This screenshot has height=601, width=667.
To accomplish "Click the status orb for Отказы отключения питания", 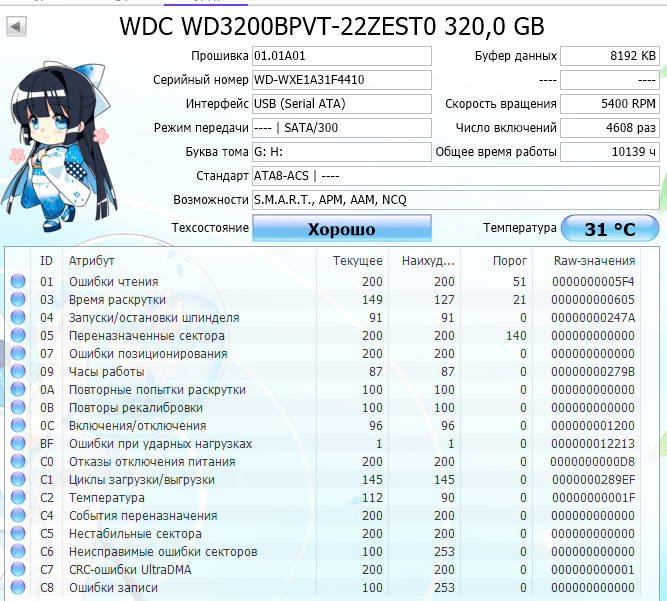I will [18, 461].
